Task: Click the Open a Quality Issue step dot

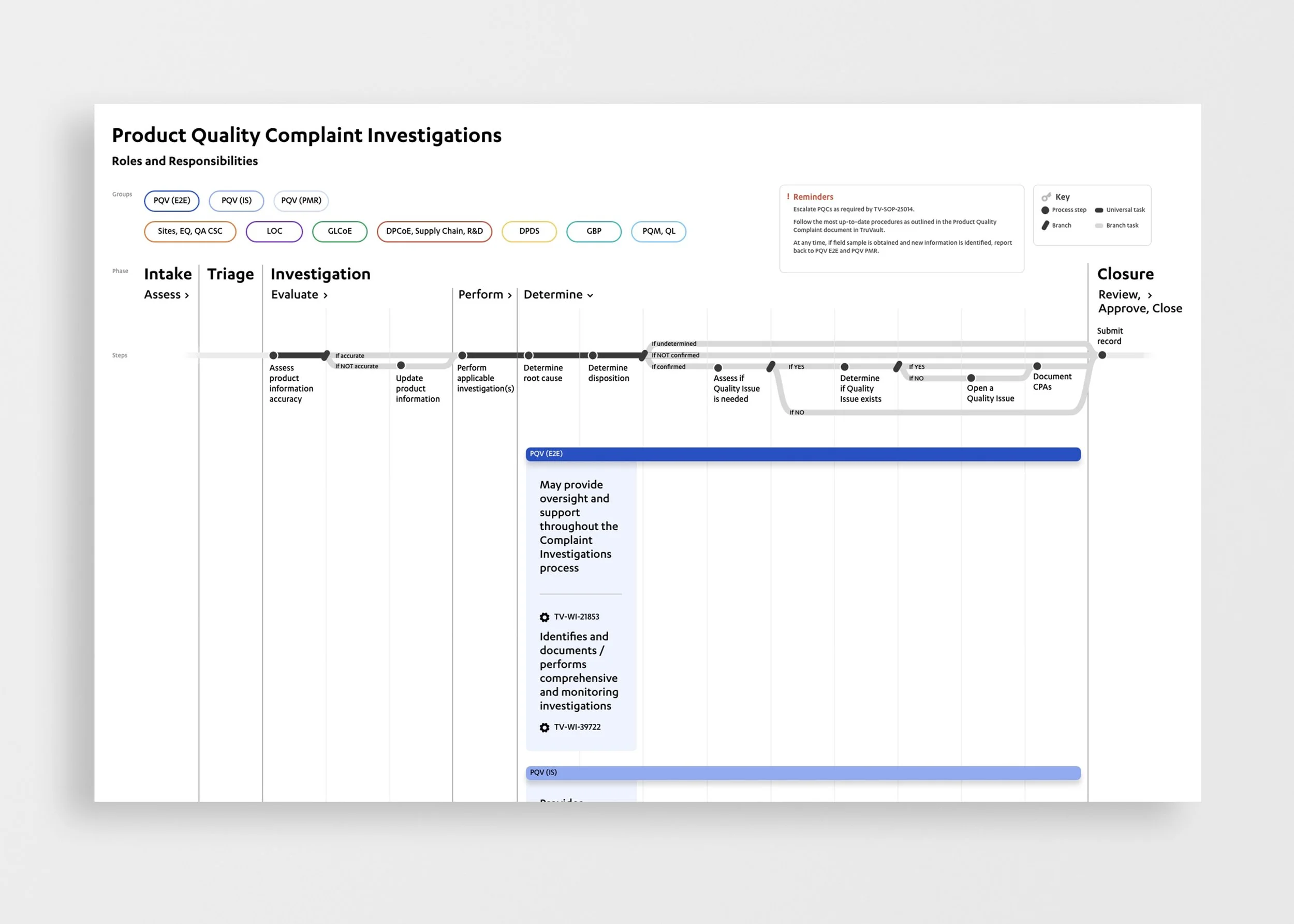Action: [971, 378]
